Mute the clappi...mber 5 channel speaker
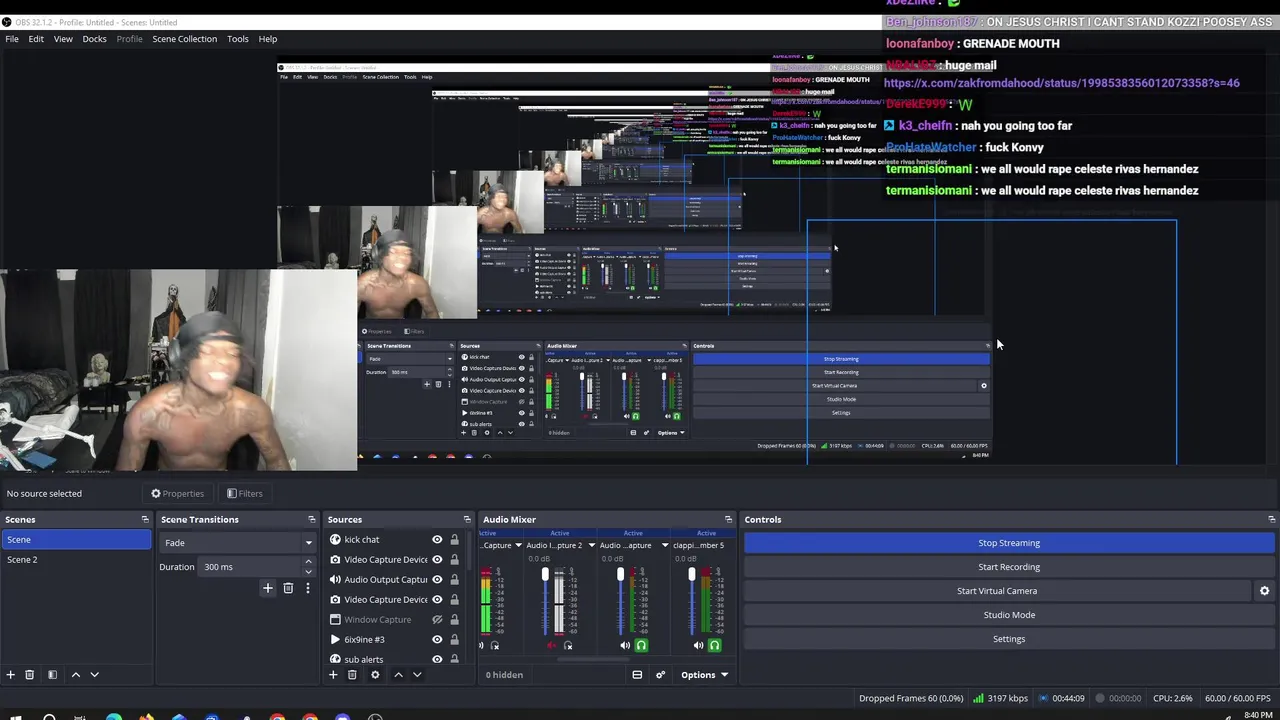The height and width of the screenshot is (720, 1280). click(x=698, y=646)
